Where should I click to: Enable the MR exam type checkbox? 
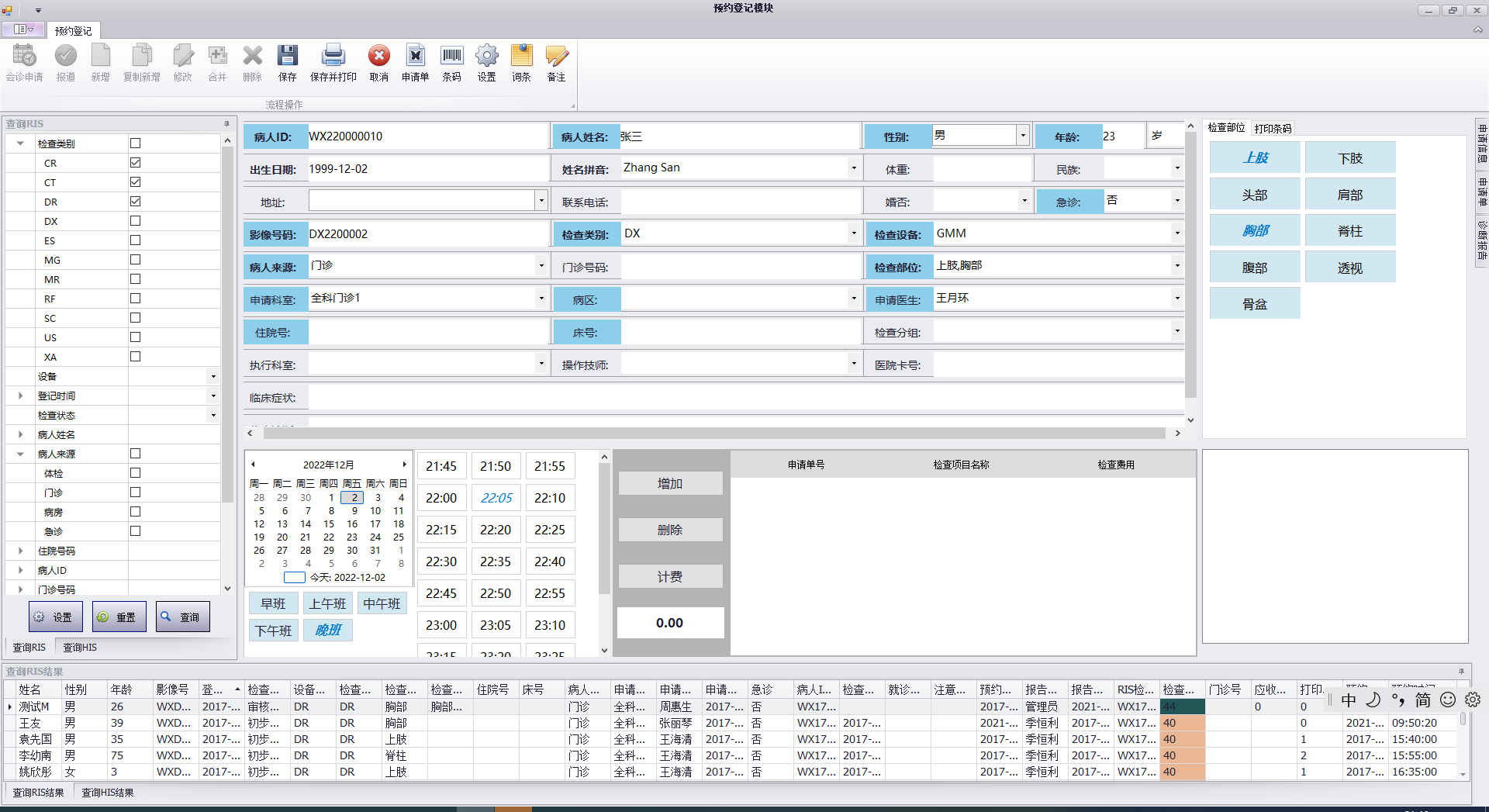pos(136,279)
